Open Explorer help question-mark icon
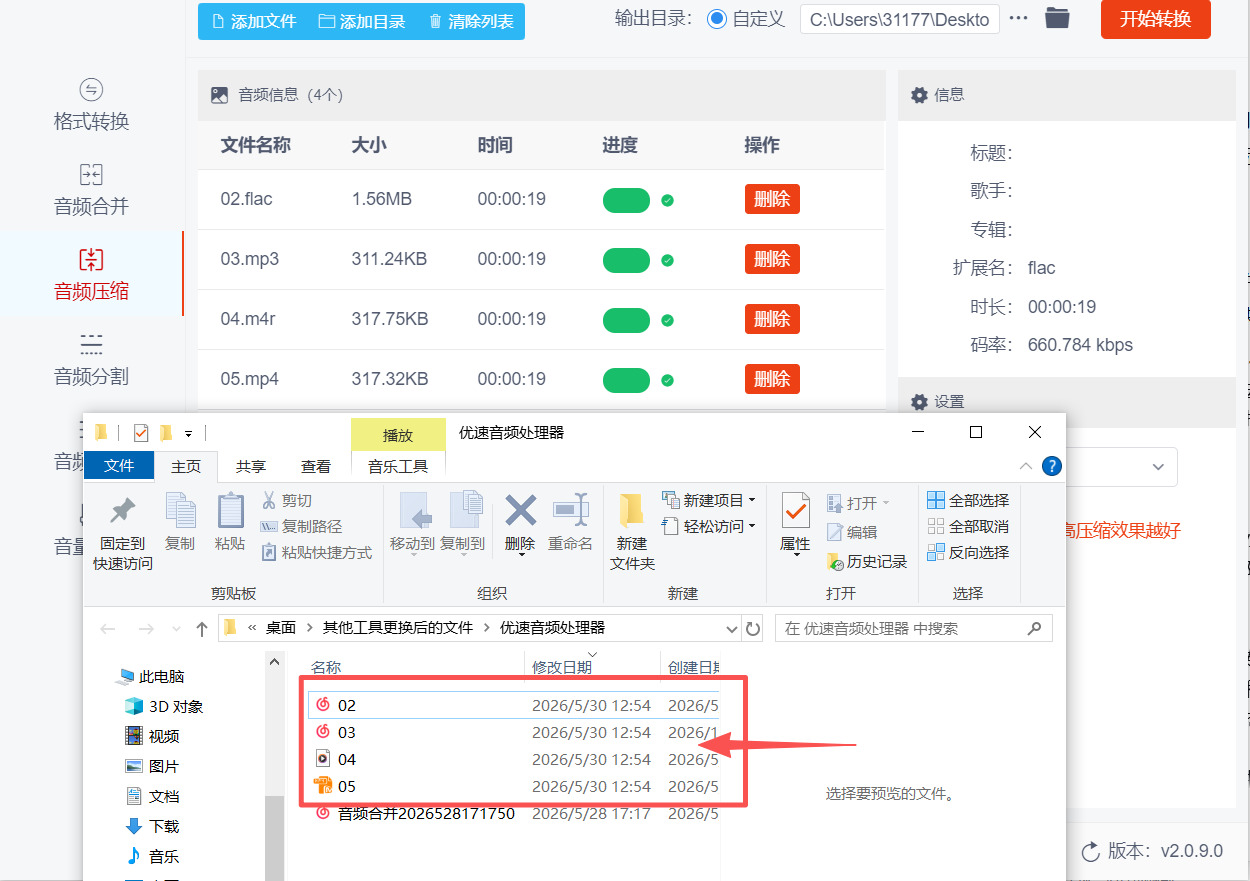 1051,466
